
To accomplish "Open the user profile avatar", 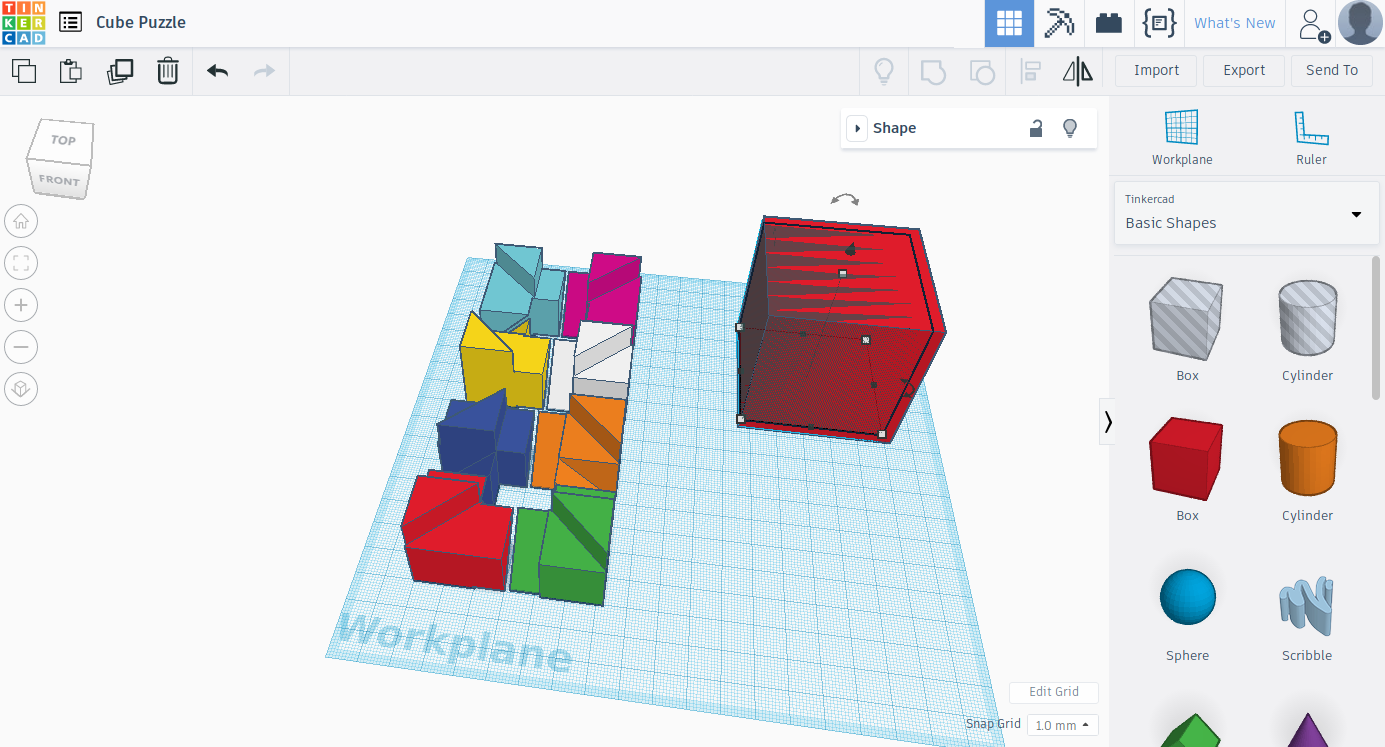I will pos(1360,23).
